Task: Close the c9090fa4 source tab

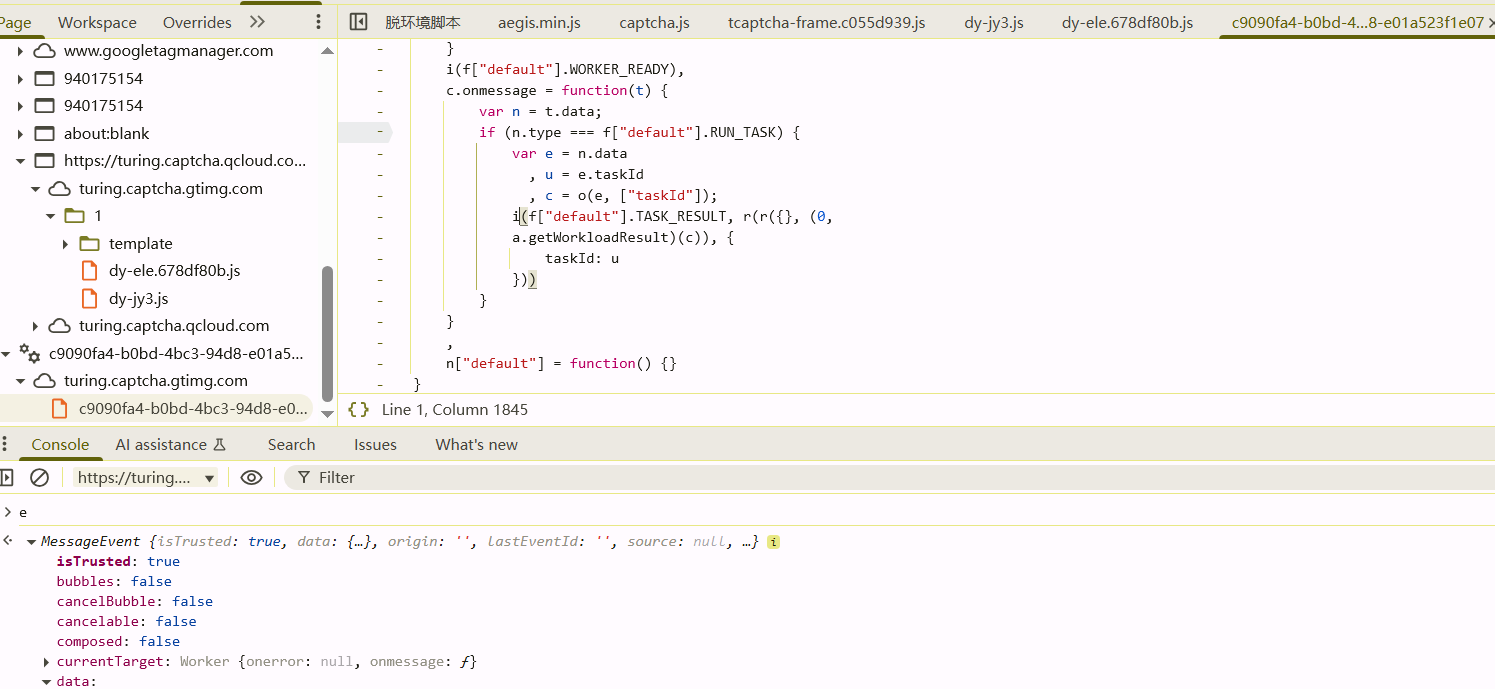Action: [x=1490, y=22]
